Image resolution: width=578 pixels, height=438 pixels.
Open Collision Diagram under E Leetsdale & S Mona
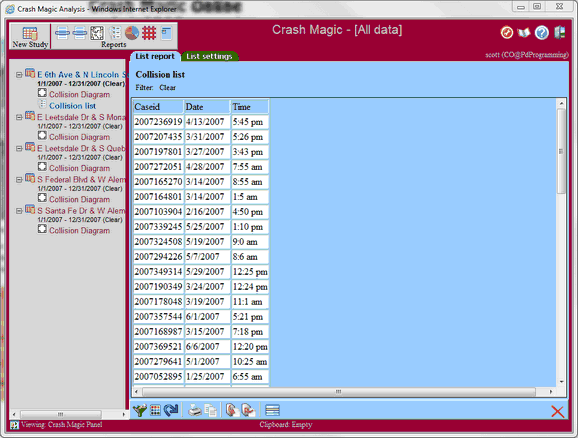click(x=79, y=137)
